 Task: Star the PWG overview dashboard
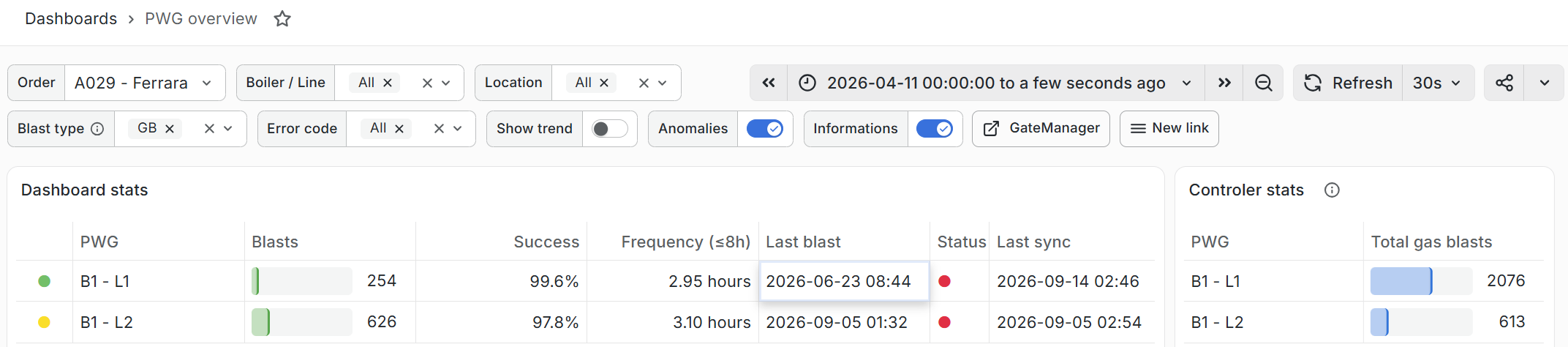[282, 19]
